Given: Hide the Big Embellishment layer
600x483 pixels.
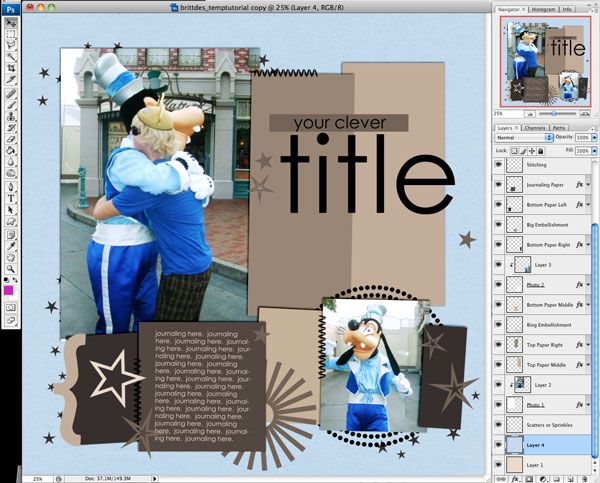Looking at the screenshot, I should coord(498,225).
